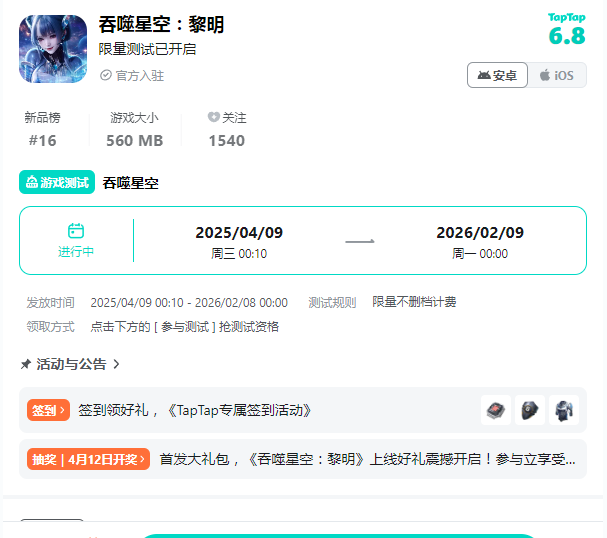Click the 游戏大小 560 MB value
The width and height of the screenshot is (607, 538).
(x=135, y=140)
